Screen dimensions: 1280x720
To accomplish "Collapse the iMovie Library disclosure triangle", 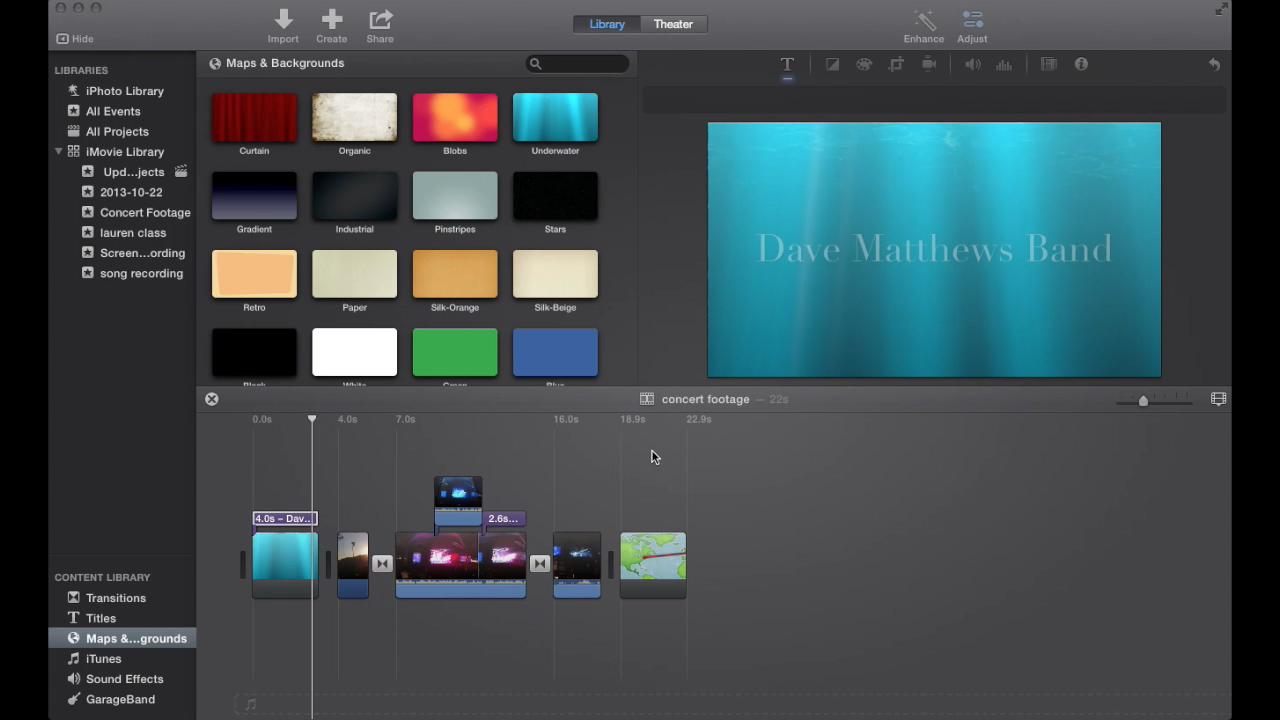I will coord(59,151).
